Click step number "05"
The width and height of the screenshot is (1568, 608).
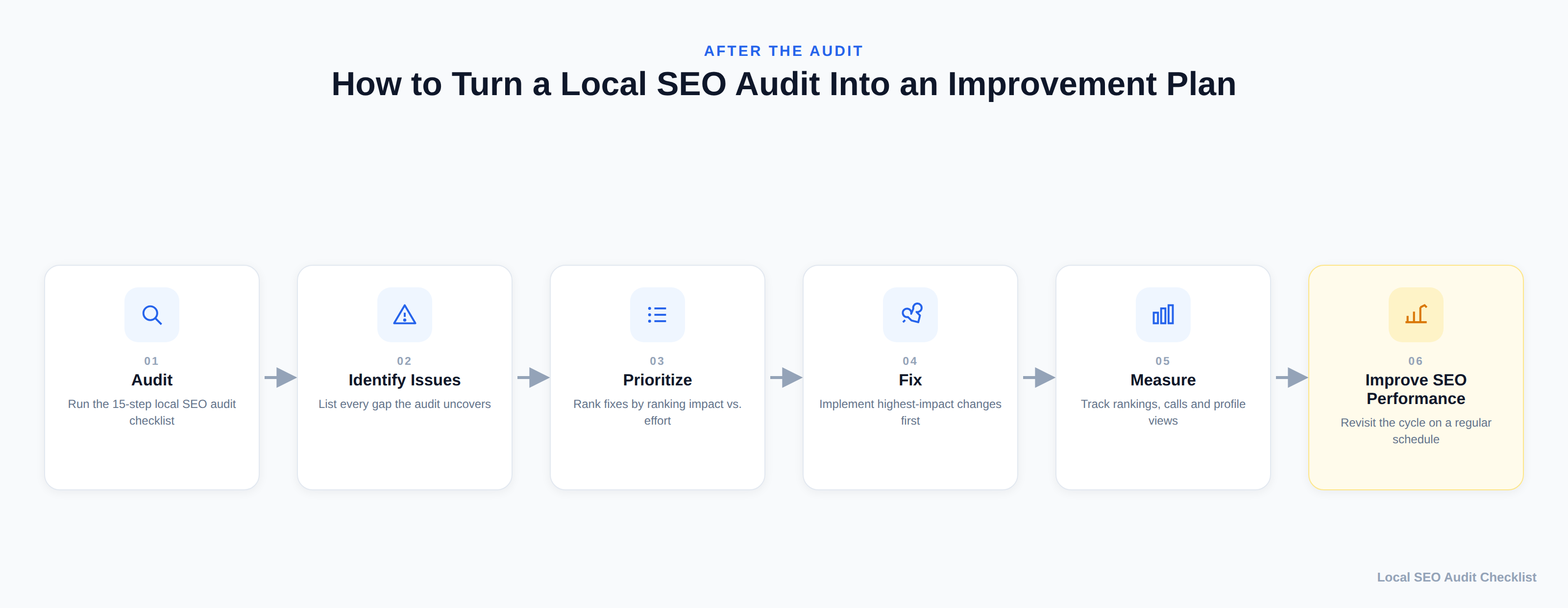(1163, 361)
